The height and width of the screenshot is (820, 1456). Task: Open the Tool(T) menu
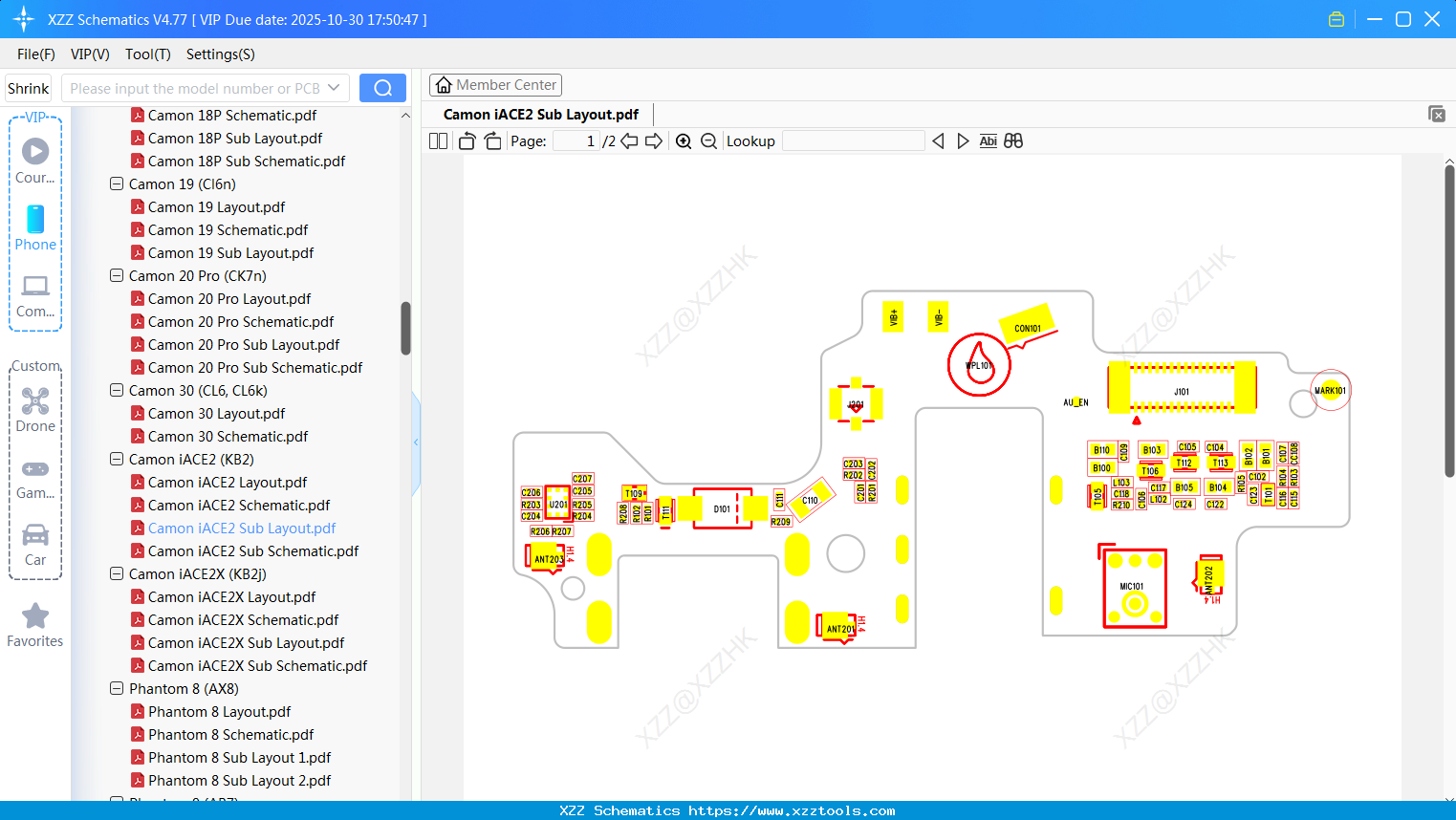point(148,54)
